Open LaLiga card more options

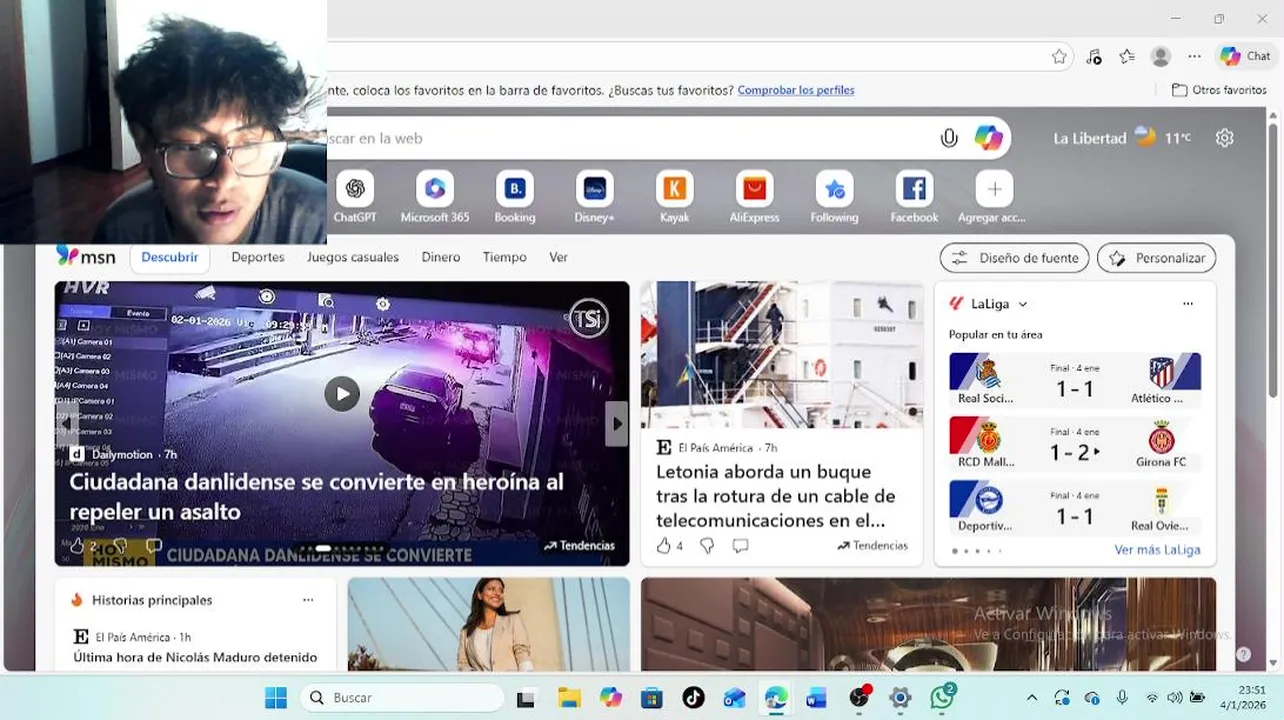(x=1188, y=304)
